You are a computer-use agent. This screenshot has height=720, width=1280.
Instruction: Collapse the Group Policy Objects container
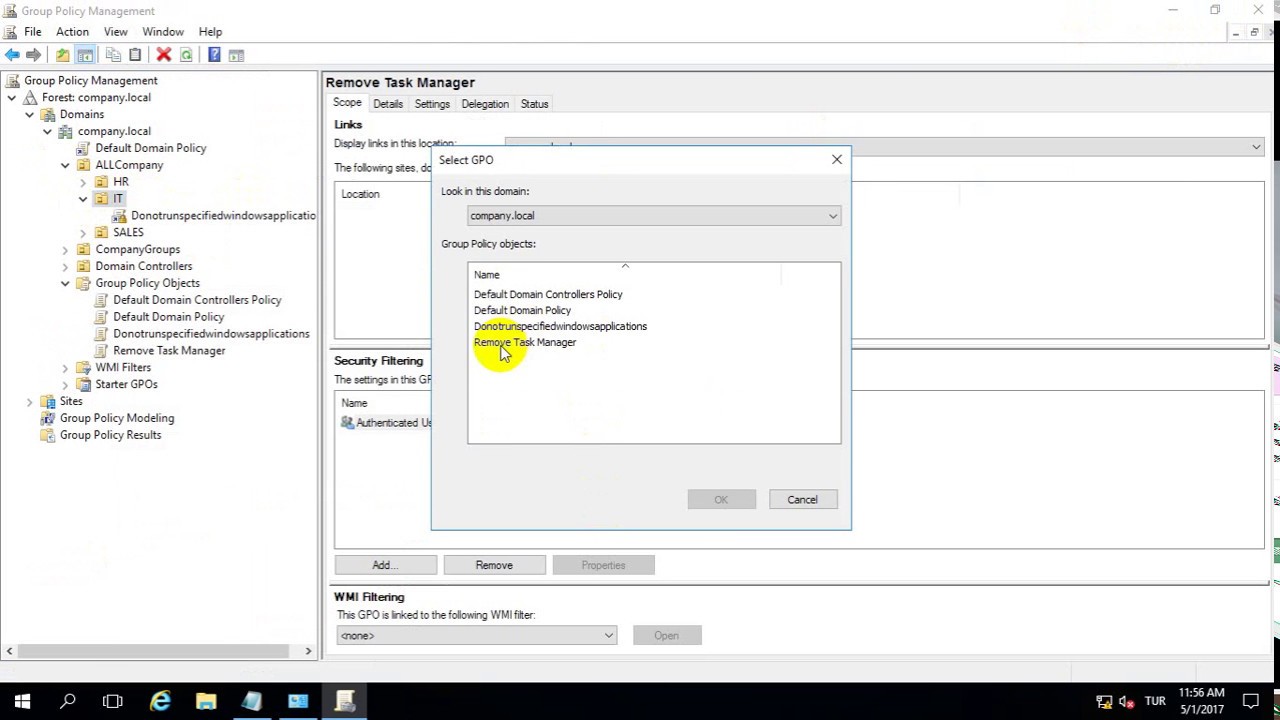66,283
